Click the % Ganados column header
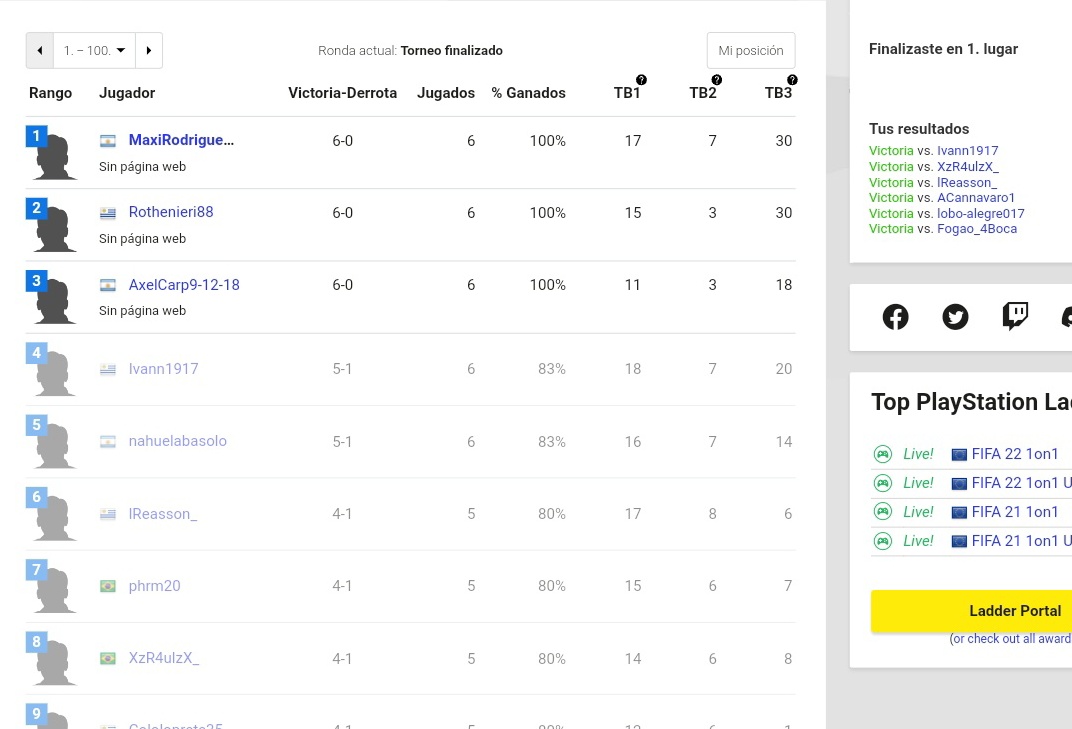Image resolution: width=1072 pixels, height=729 pixels. 528,93
